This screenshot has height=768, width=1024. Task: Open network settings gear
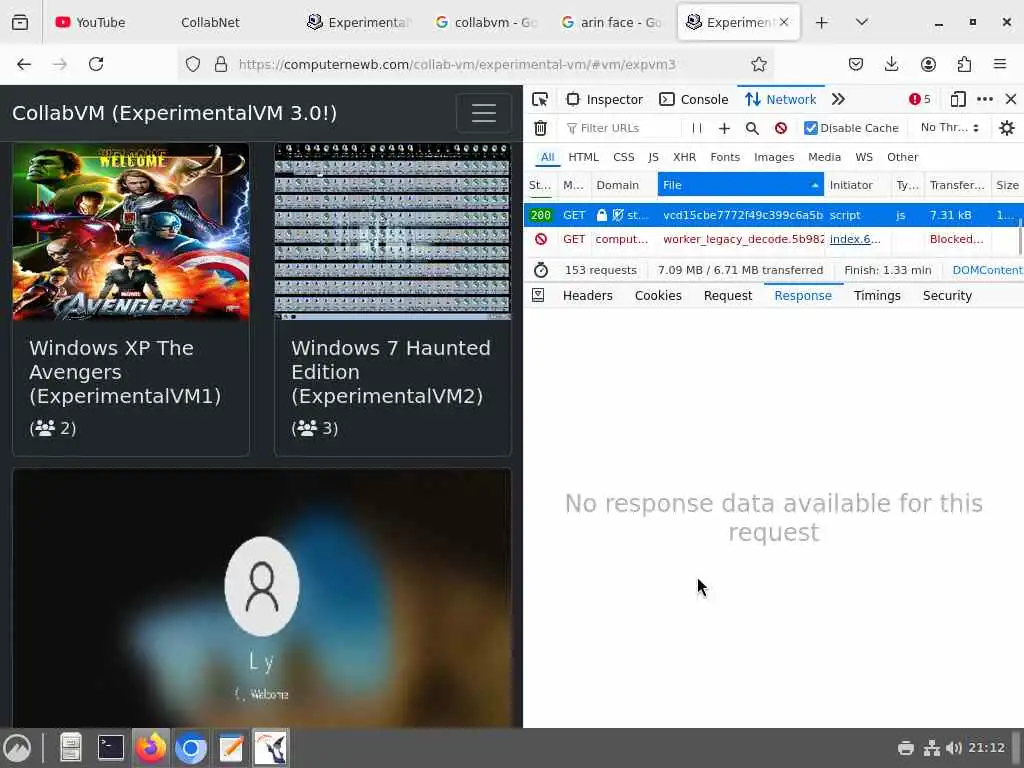tap(1007, 128)
